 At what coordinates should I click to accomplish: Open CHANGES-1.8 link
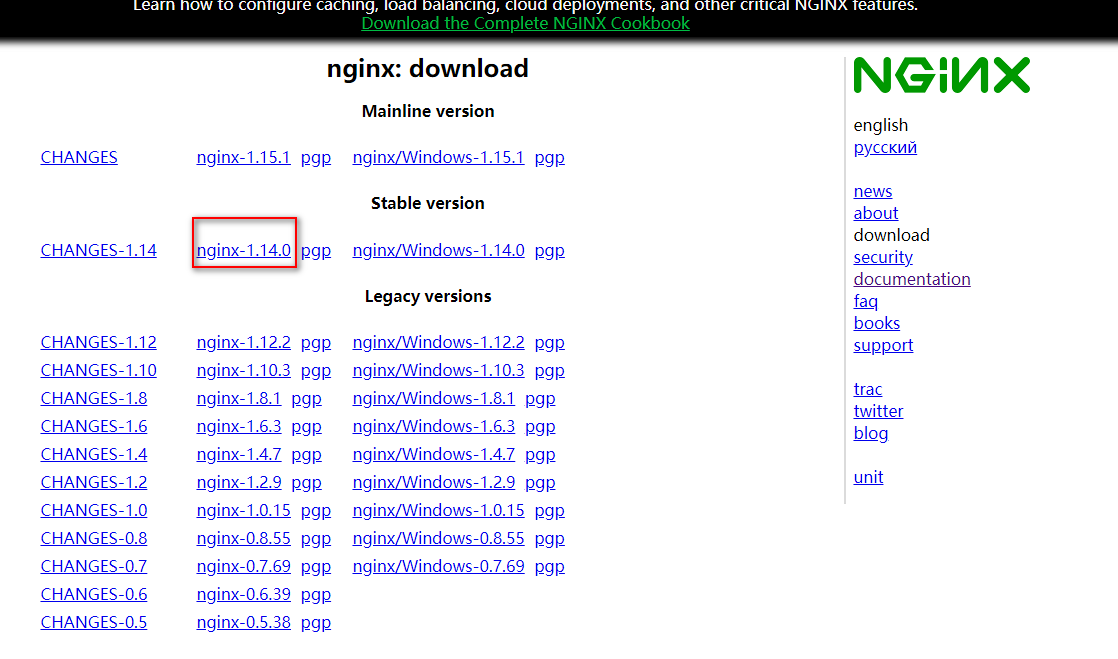coord(94,398)
